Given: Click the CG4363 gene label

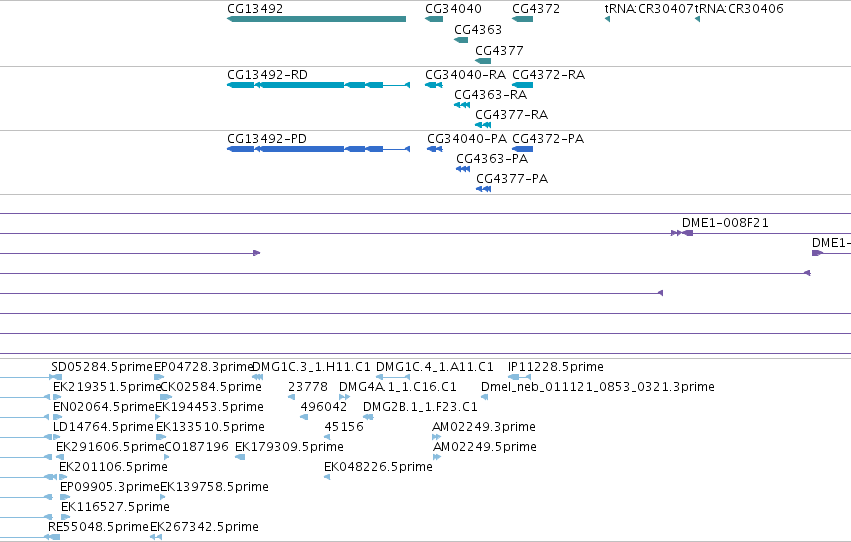Looking at the screenshot, I should pyautogui.click(x=478, y=30).
